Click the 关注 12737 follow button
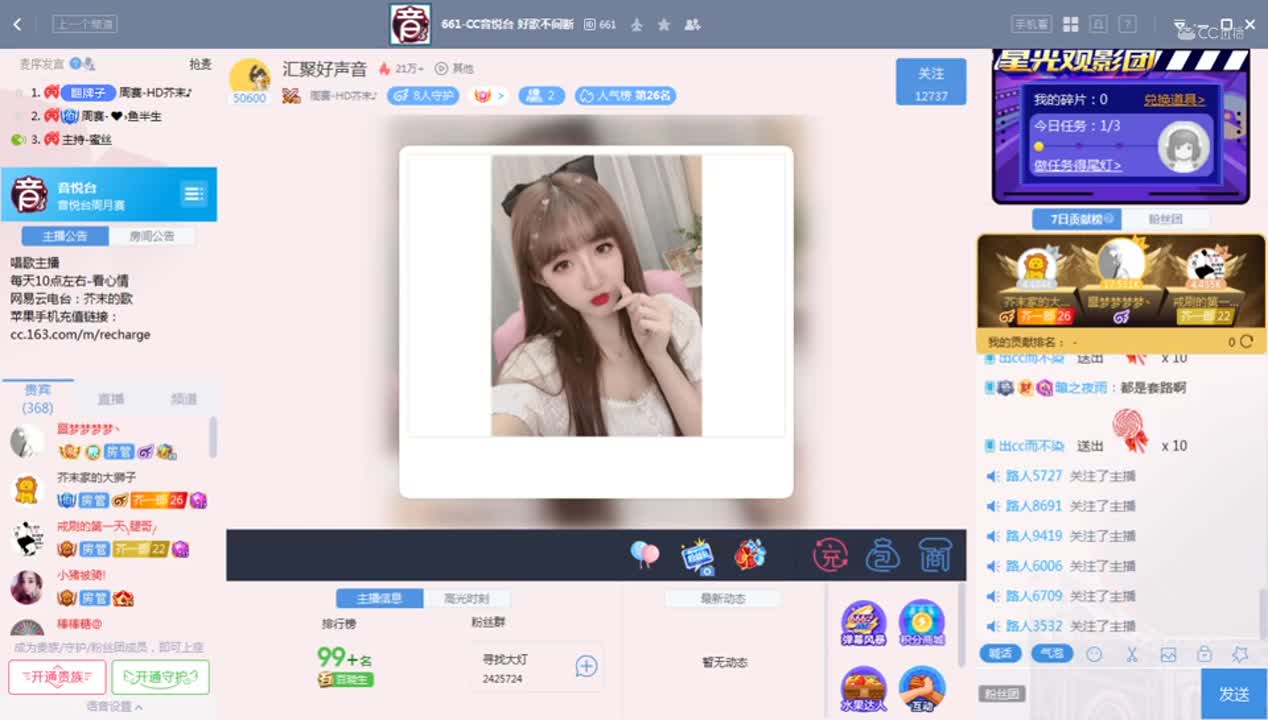This screenshot has height=720, width=1268. click(931, 81)
